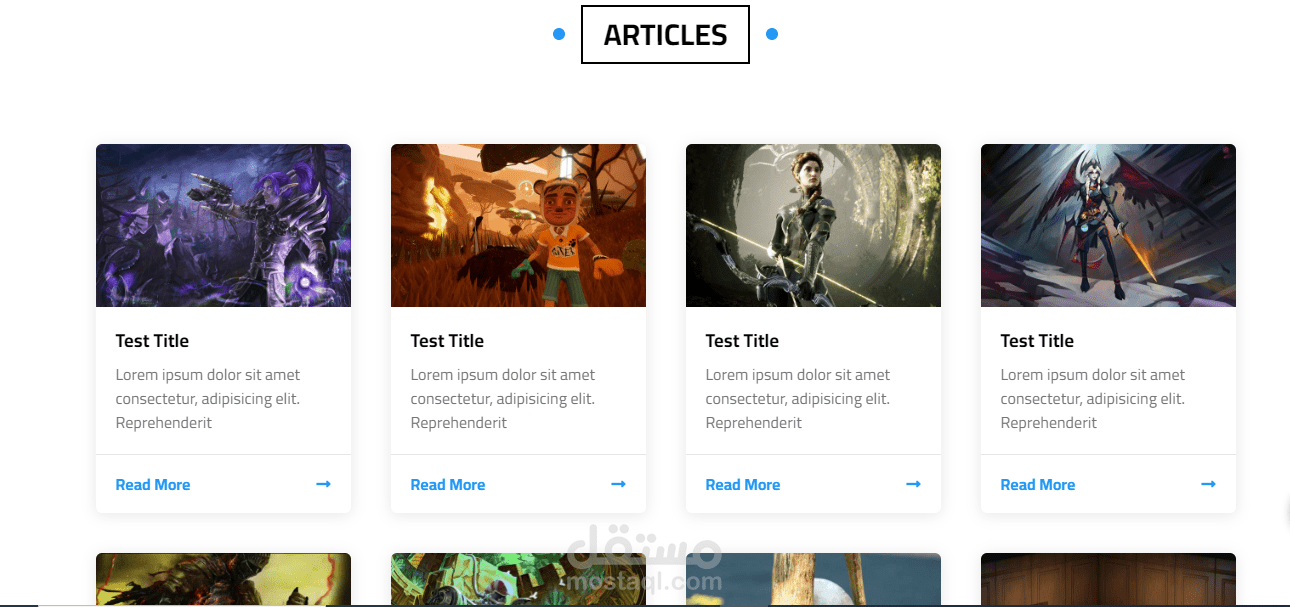Select Test Title under the winged warrior image
Image resolution: width=1290 pixels, height=607 pixels.
[1037, 341]
